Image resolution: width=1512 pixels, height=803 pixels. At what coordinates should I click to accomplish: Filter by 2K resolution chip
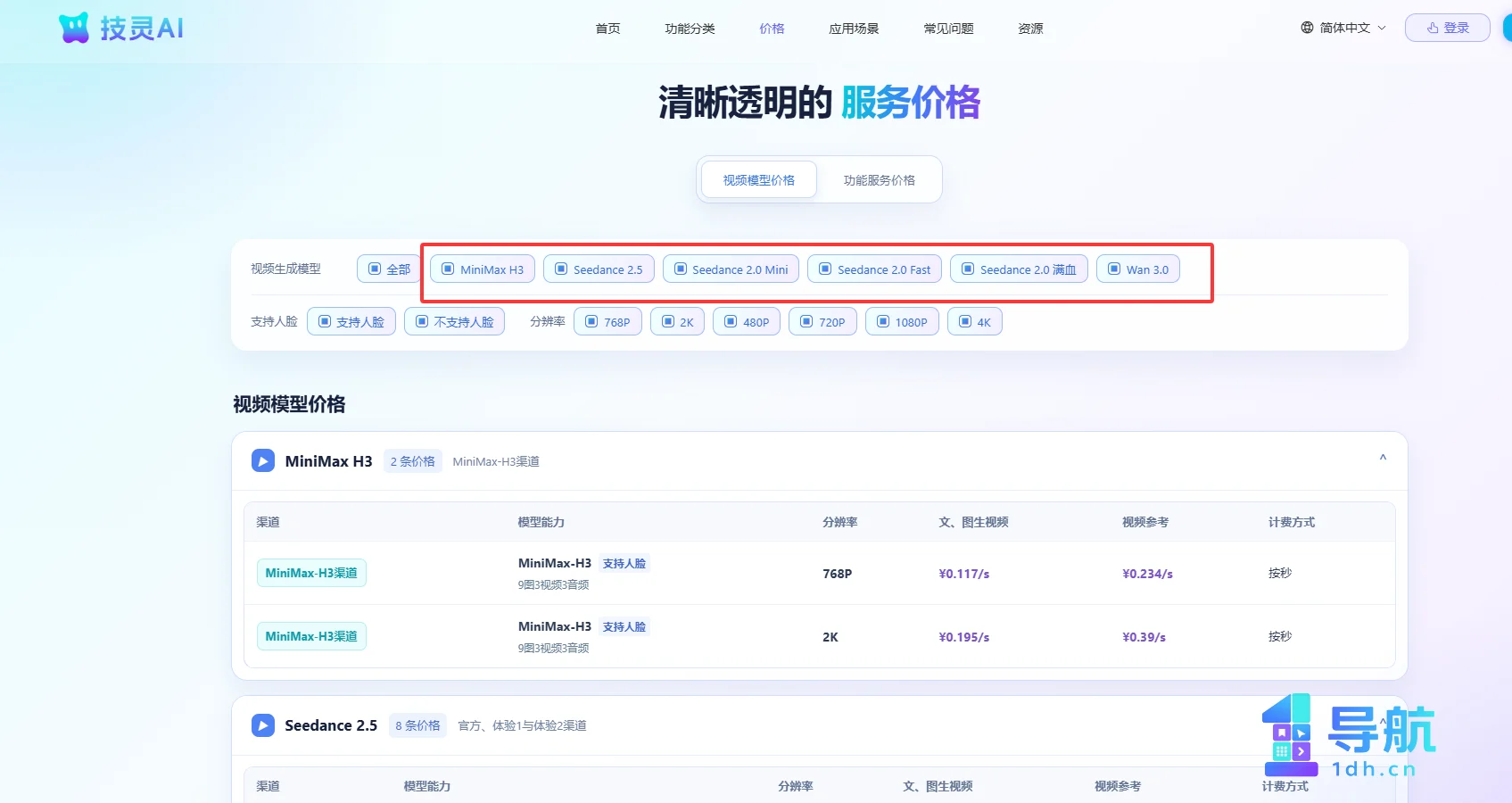(678, 321)
